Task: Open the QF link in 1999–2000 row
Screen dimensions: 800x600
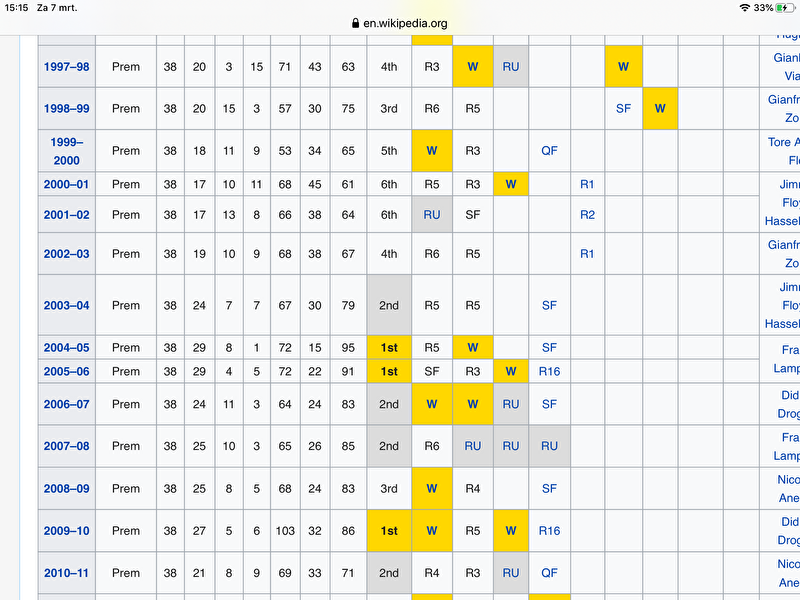Action: (x=549, y=151)
